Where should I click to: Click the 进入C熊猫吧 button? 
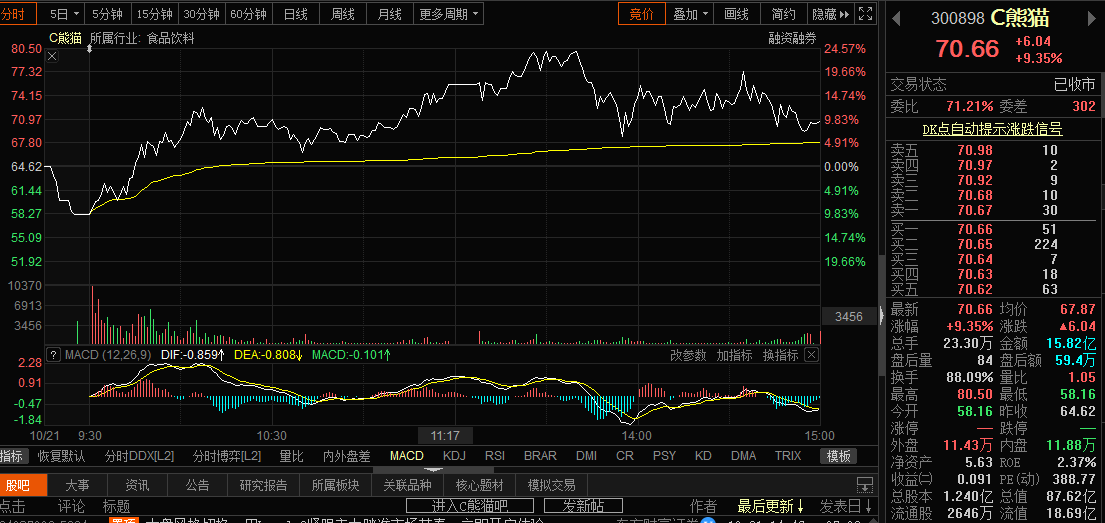pyautogui.click(x=469, y=505)
